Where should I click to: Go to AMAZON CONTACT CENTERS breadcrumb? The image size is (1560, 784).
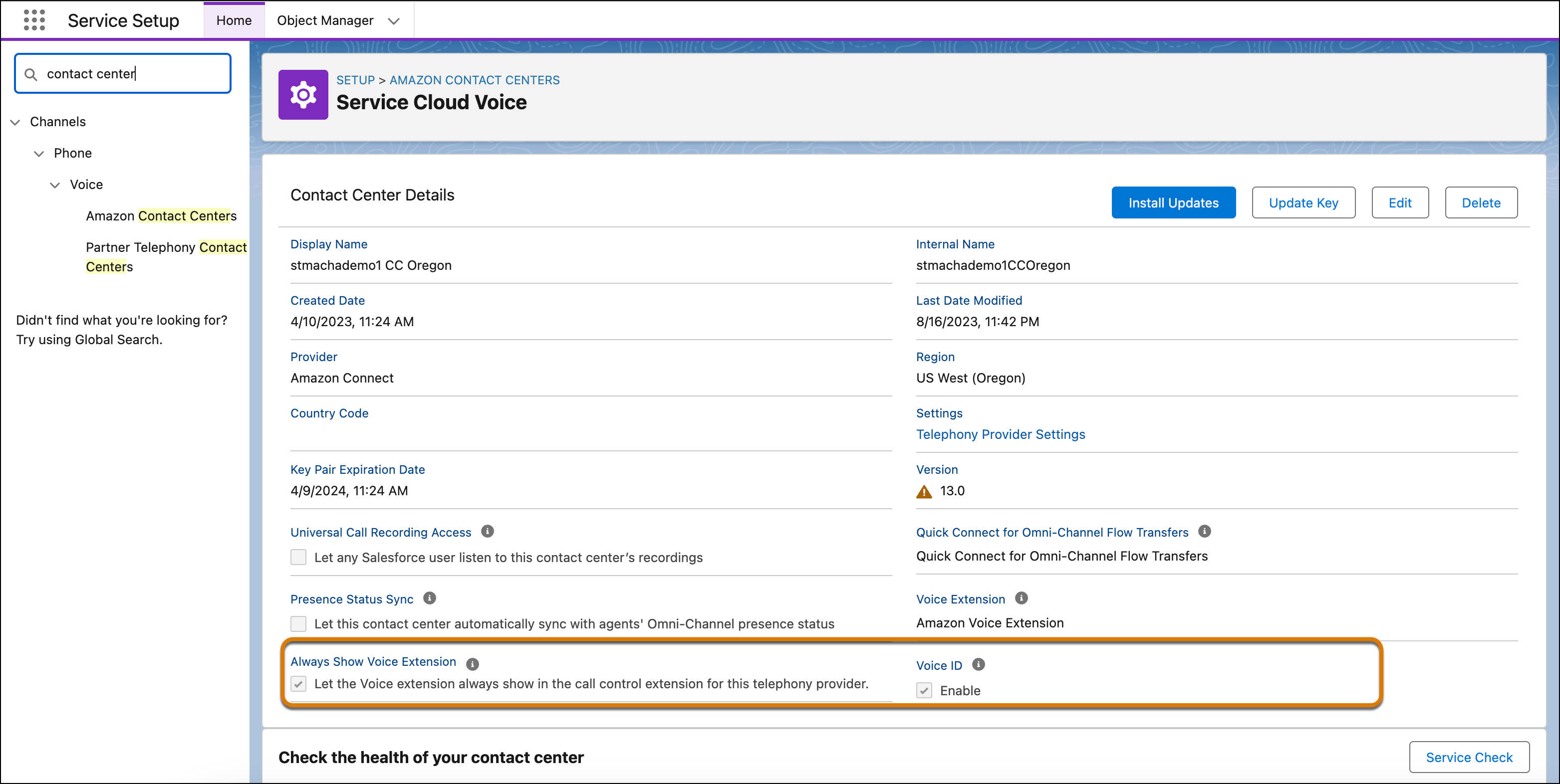pos(475,80)
